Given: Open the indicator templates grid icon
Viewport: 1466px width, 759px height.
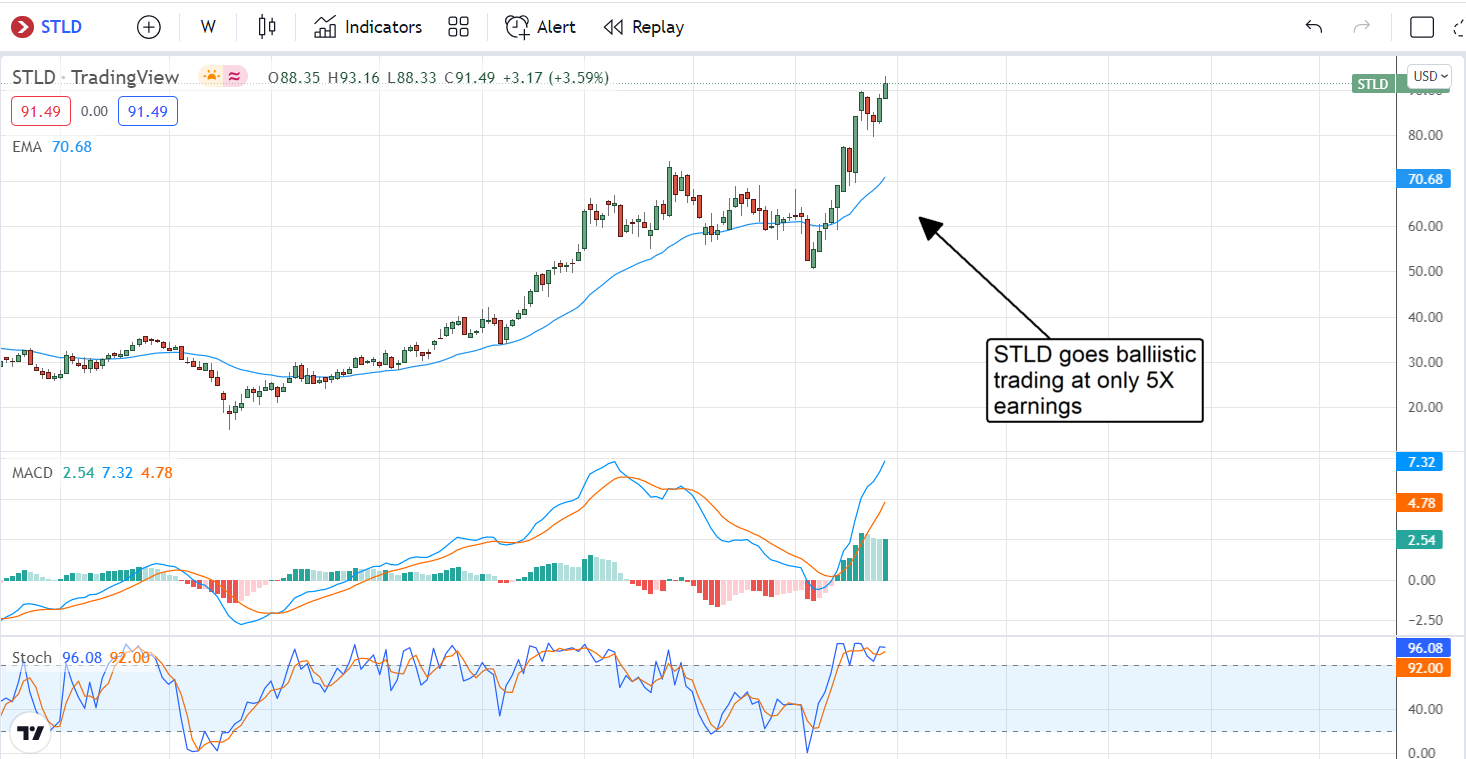Looking at the screenshot, I should [x=459, y=27].
